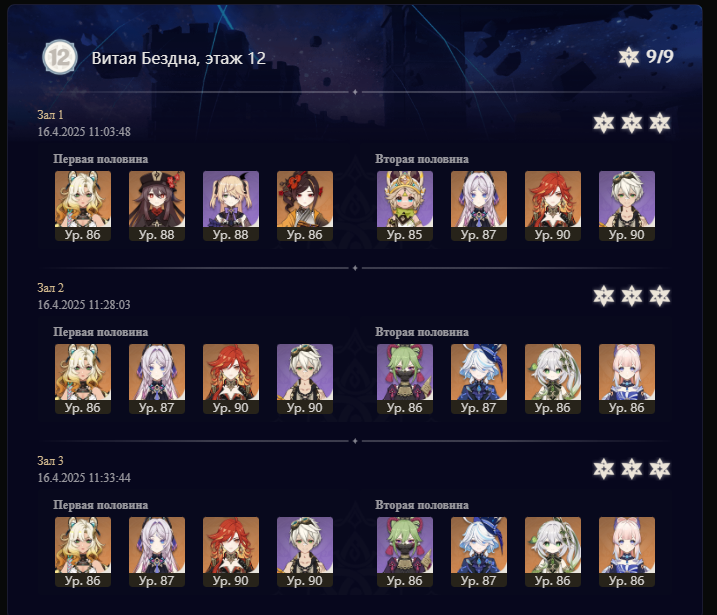Image resolution: width=717 pixels, height=615 pixels.
Task: Click the last star of Зал 2
Action: tap(660, 296)
